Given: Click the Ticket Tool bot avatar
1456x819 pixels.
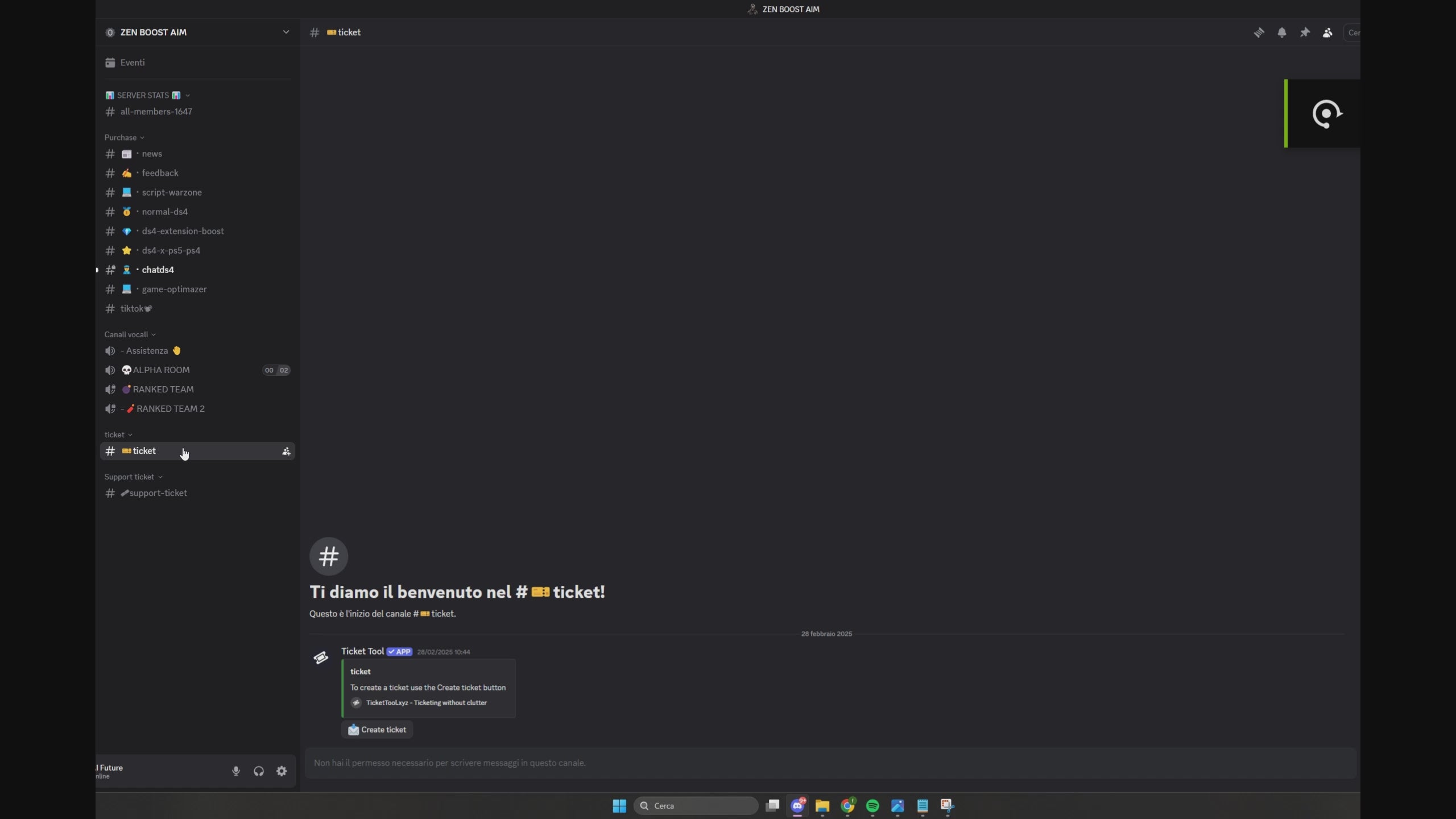Looking at the screenshot, I should pos(321,658).
